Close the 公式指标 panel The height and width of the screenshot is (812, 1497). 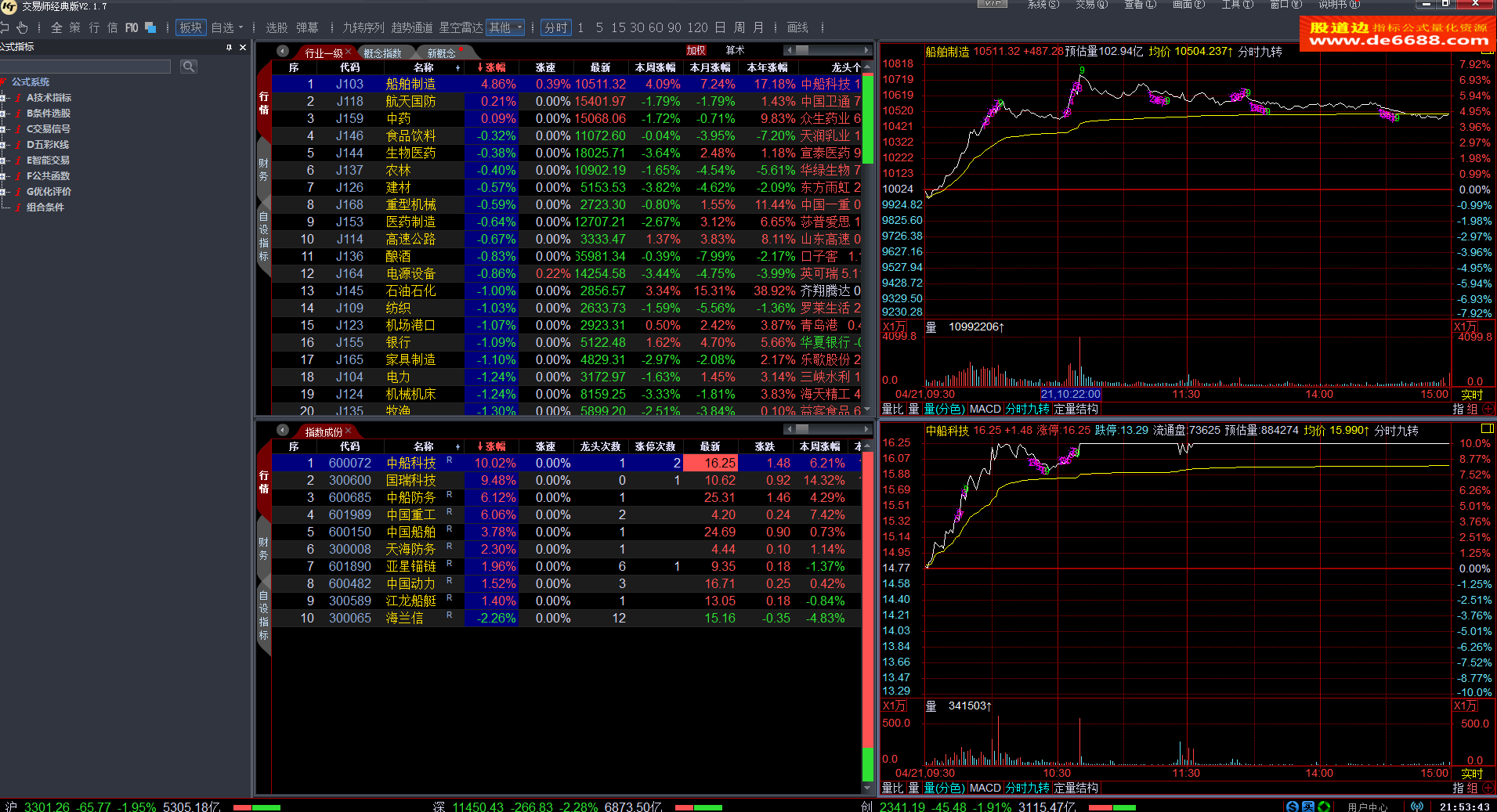[x=243, y=48]
